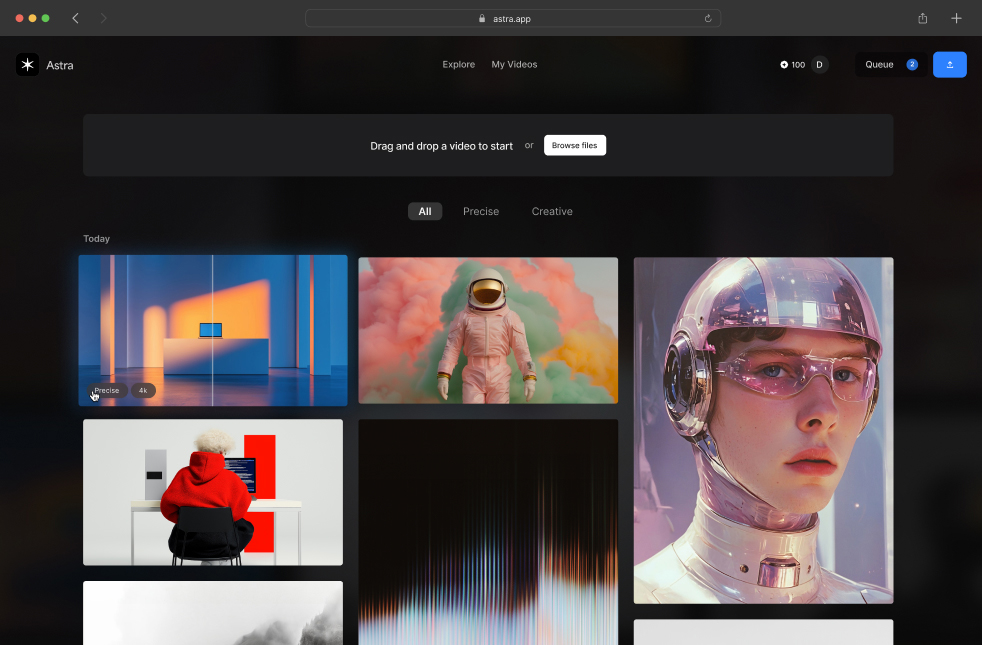Open the black and white misty thumbnail
The image size is (982, 645).
pos(213,613)
